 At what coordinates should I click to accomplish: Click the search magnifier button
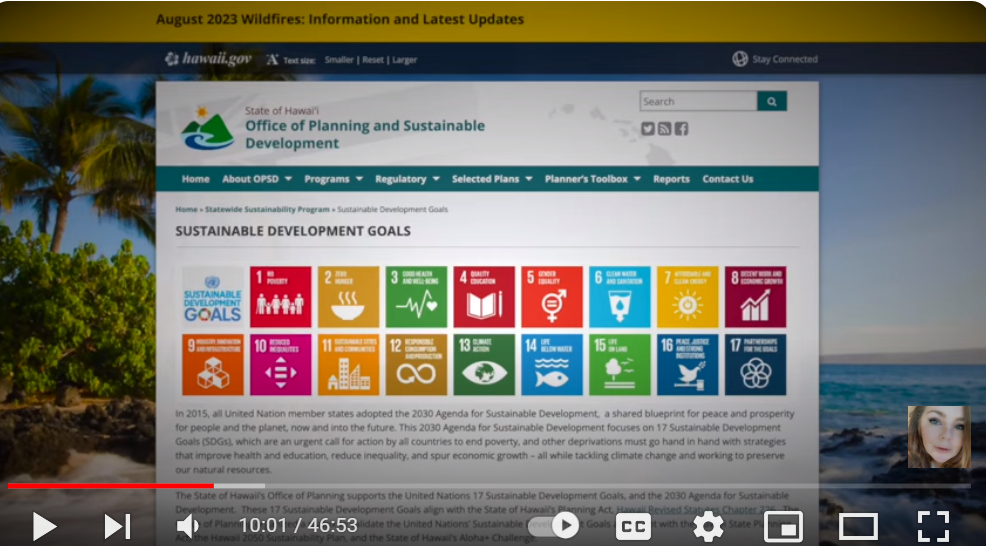772,101
